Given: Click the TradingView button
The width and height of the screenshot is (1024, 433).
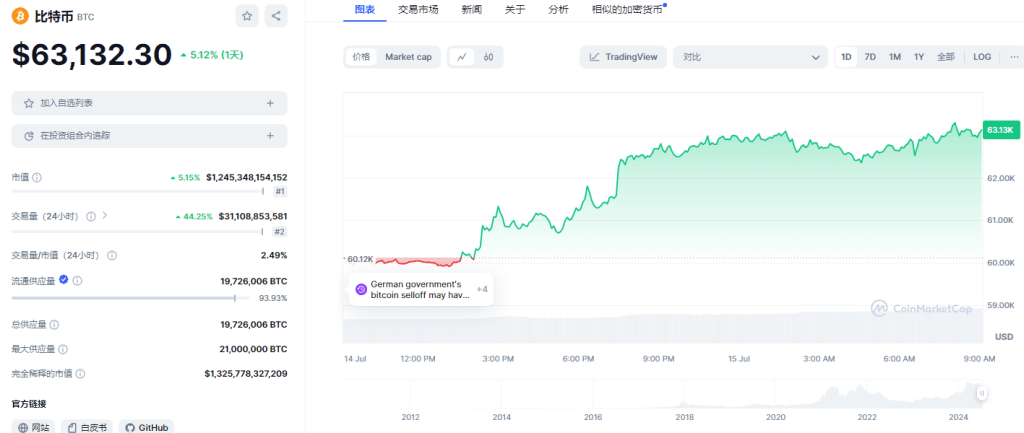Looking at the screenshot, I should click(x=623, y=57).
